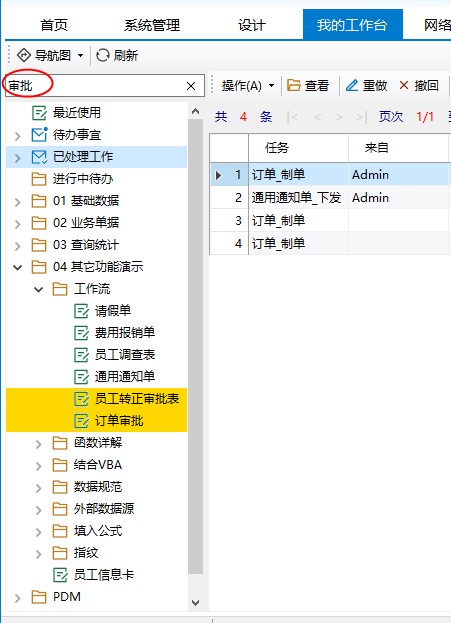Switch to the 设计 tab
451x623 pixels.
point(252,25)
